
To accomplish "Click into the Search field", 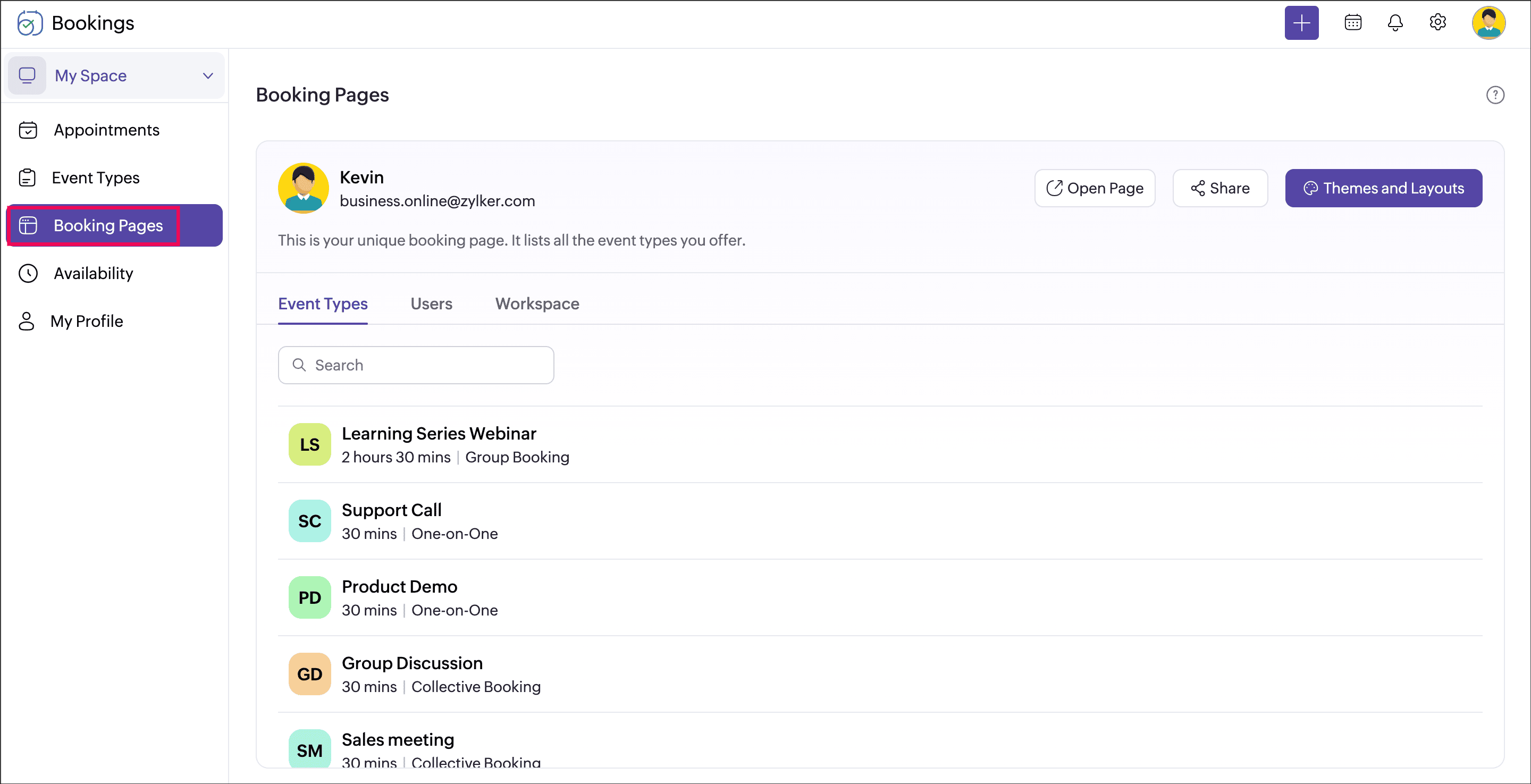I will point(416,365).
